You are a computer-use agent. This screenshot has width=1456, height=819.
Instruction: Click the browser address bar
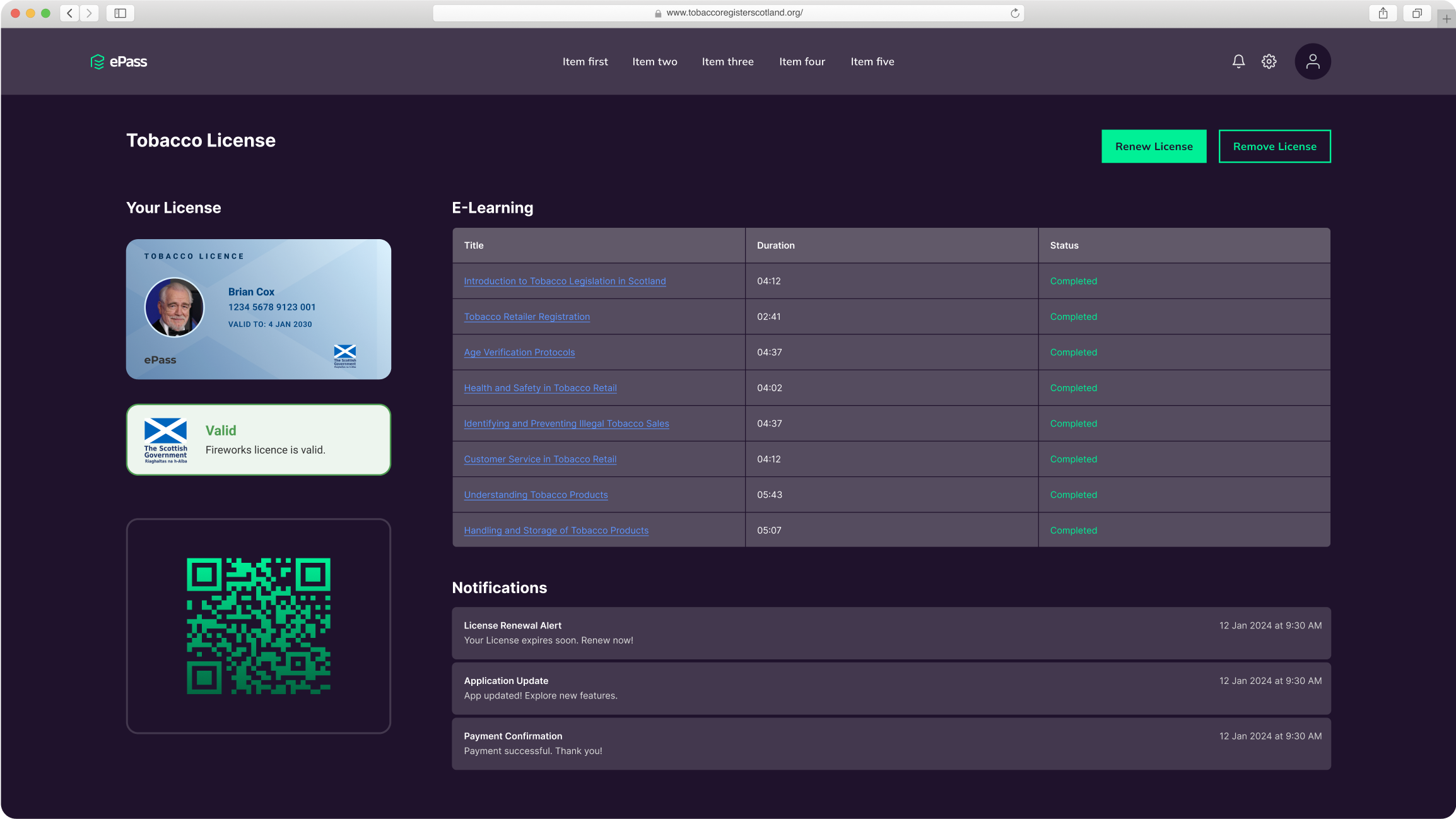click(734, 13)
